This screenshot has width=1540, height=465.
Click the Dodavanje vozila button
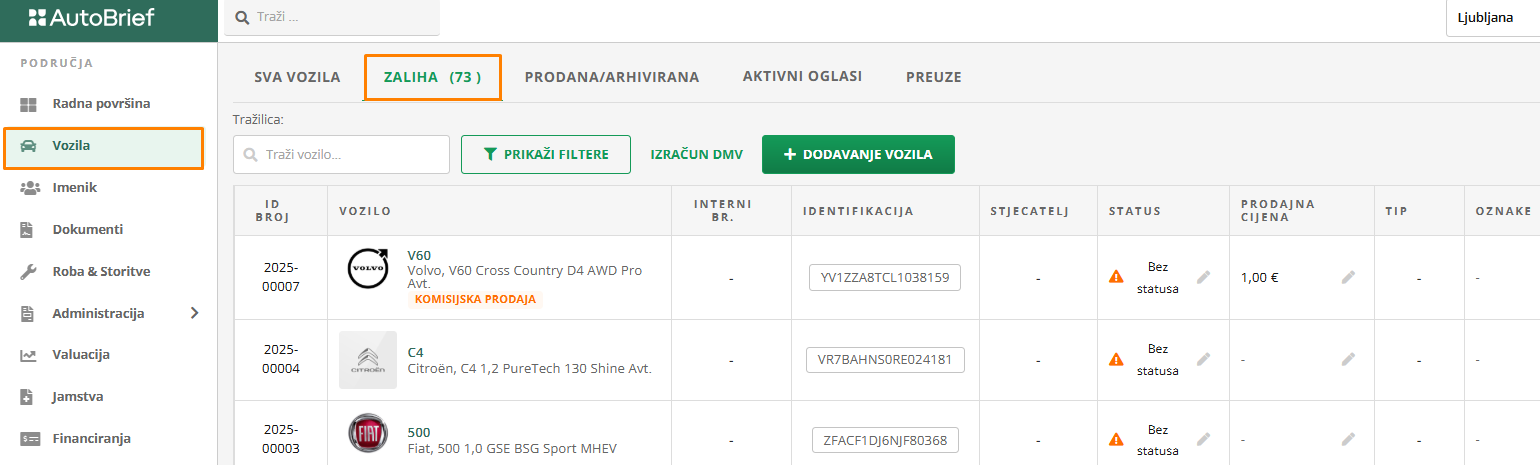pos(858,154)
